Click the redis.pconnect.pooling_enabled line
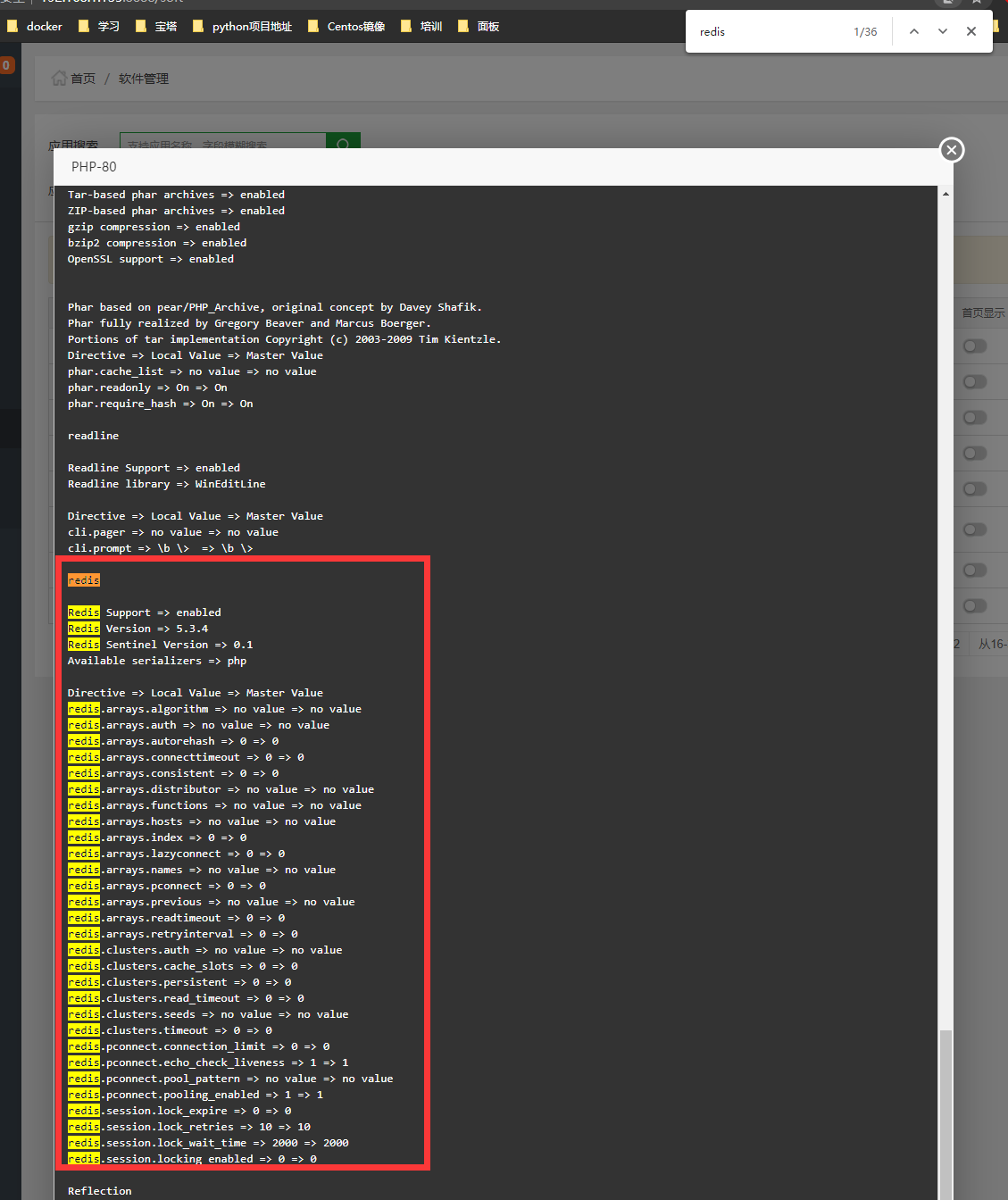The height and width of the screenshot is (1200, 1008). [x=196, y=1095]
